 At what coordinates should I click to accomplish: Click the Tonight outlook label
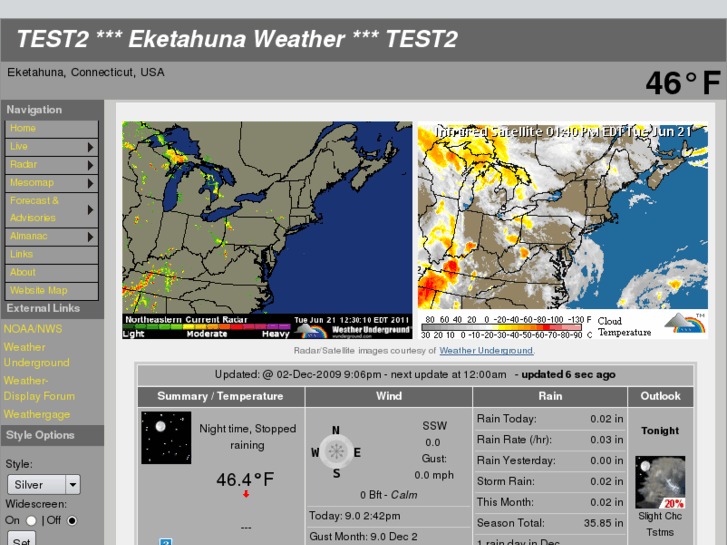pos(660,431)
